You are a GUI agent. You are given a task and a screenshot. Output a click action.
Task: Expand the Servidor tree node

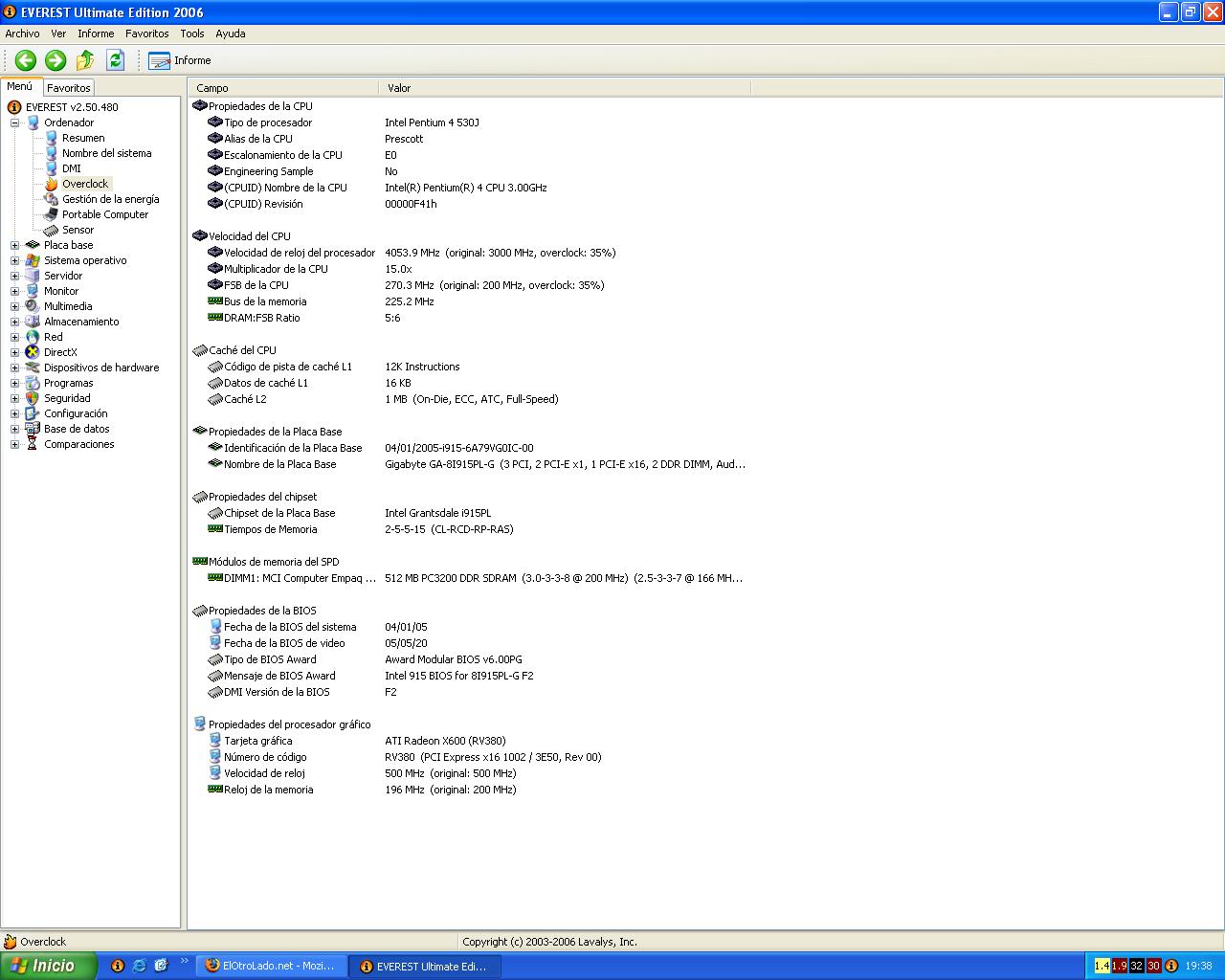coord(14,276)
